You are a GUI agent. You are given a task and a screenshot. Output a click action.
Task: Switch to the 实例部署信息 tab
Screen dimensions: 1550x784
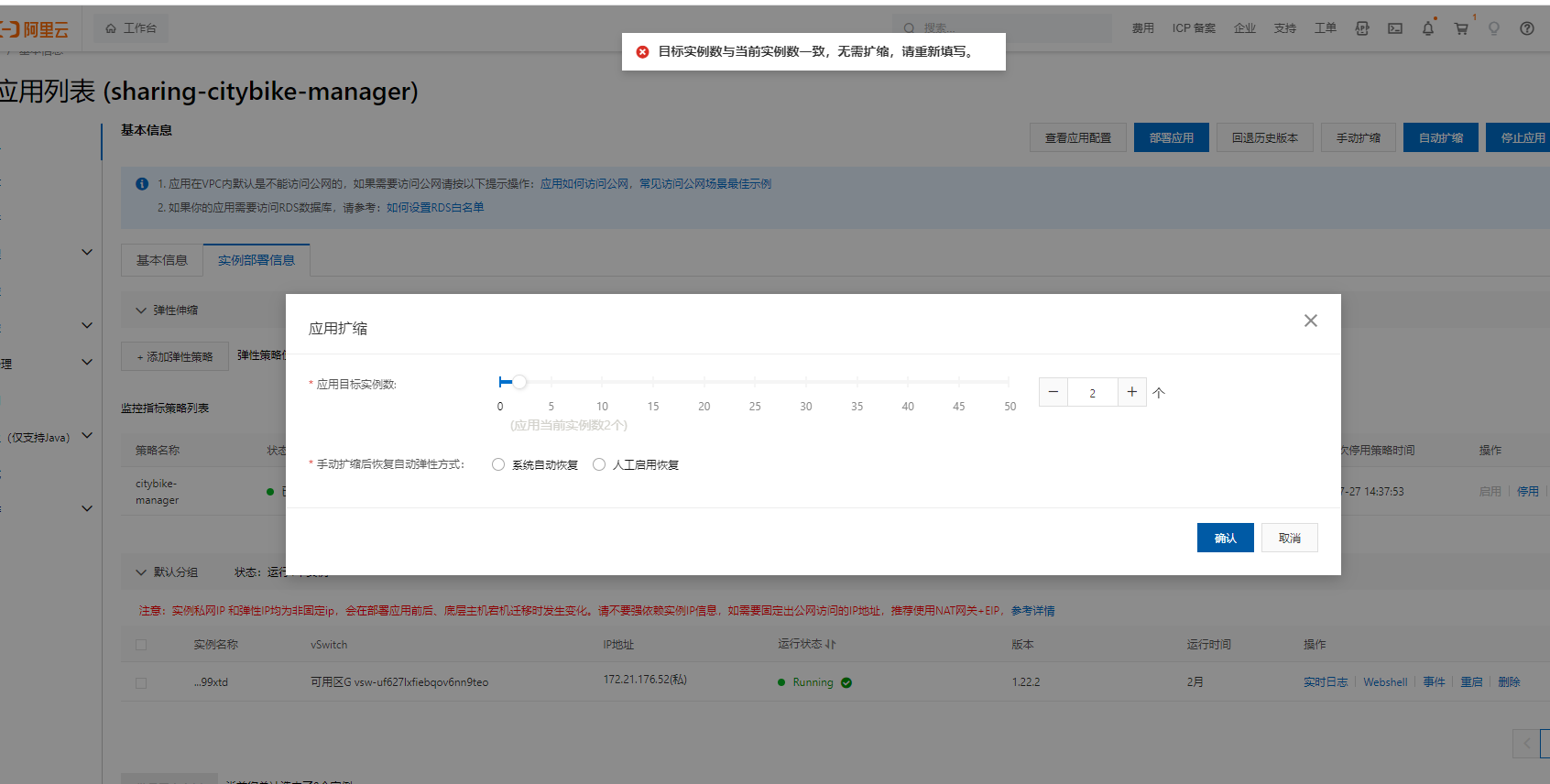click(x=257, y=260)
